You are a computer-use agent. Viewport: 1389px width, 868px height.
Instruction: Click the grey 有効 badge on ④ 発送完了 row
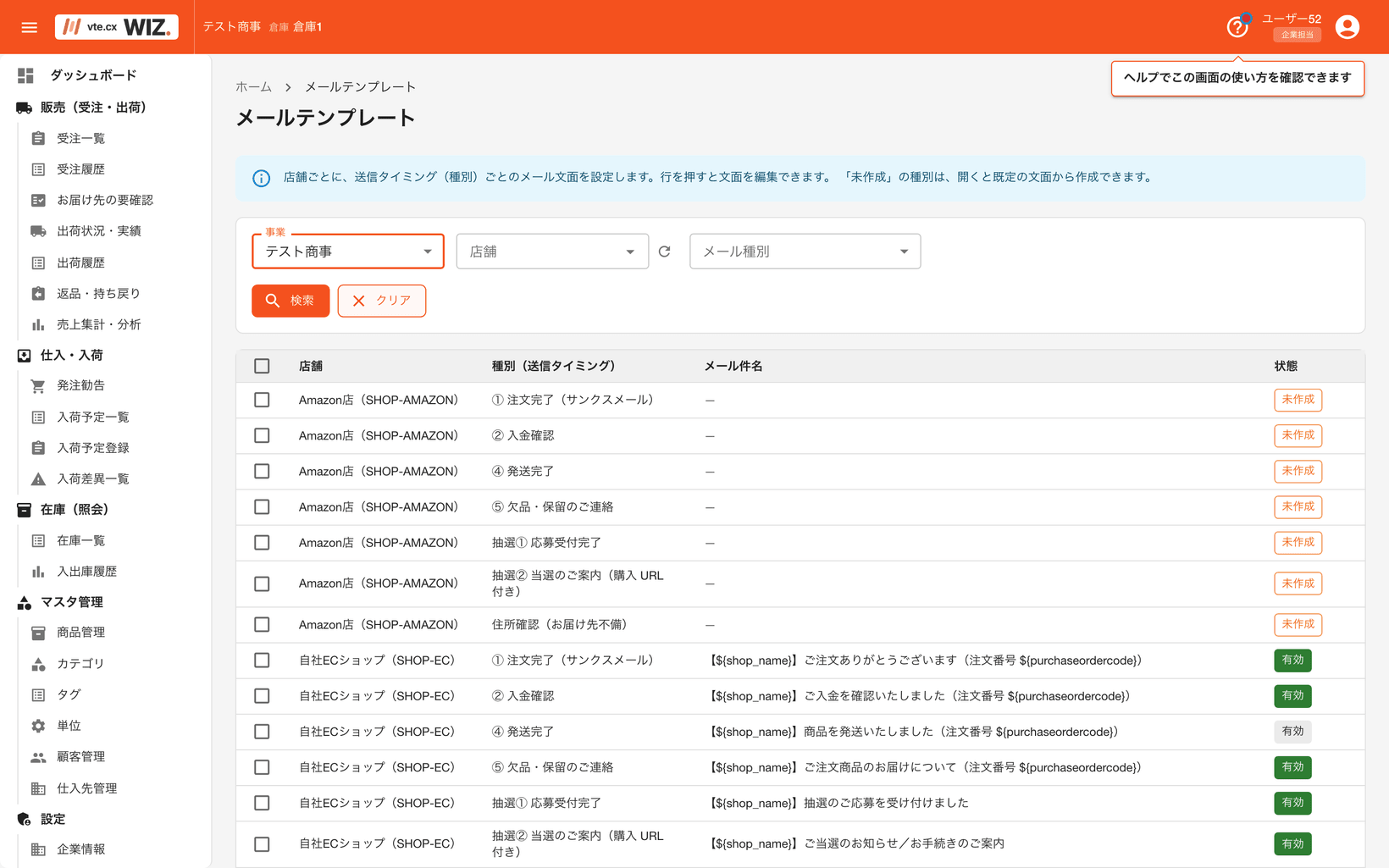click(1292, 732)
